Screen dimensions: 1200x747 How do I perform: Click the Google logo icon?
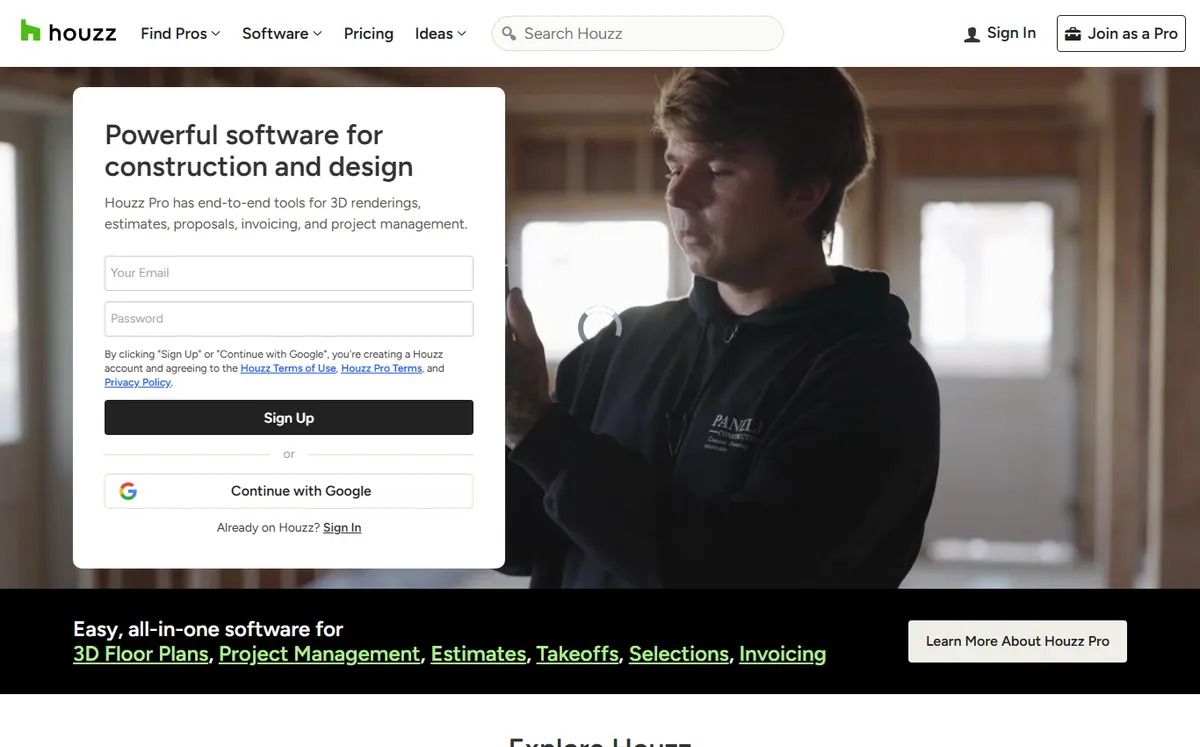point(128,491)
